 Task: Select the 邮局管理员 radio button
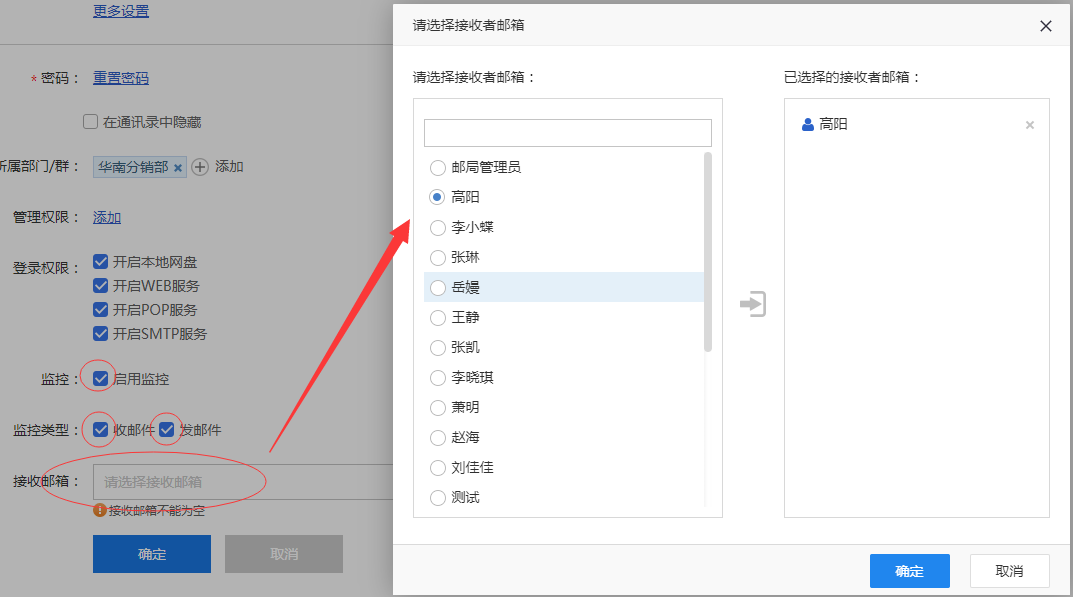point(437,168)
